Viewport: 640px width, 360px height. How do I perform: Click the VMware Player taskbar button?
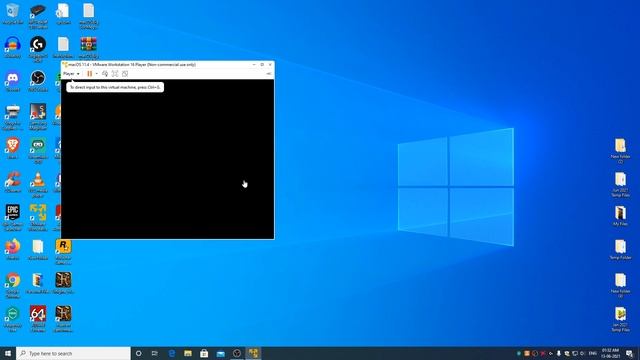[x=253, y=353]
